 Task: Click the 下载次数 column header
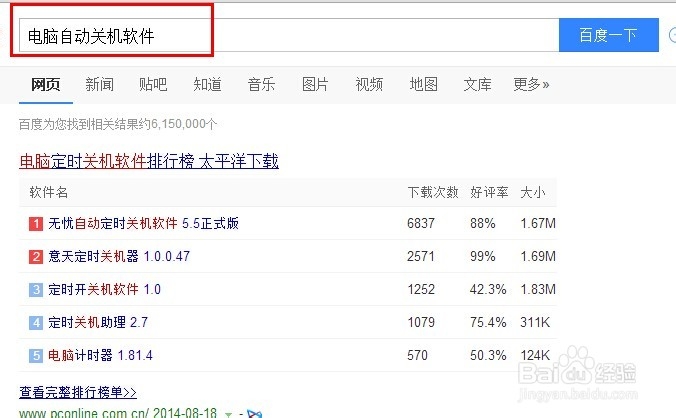[x=433, y=192]
